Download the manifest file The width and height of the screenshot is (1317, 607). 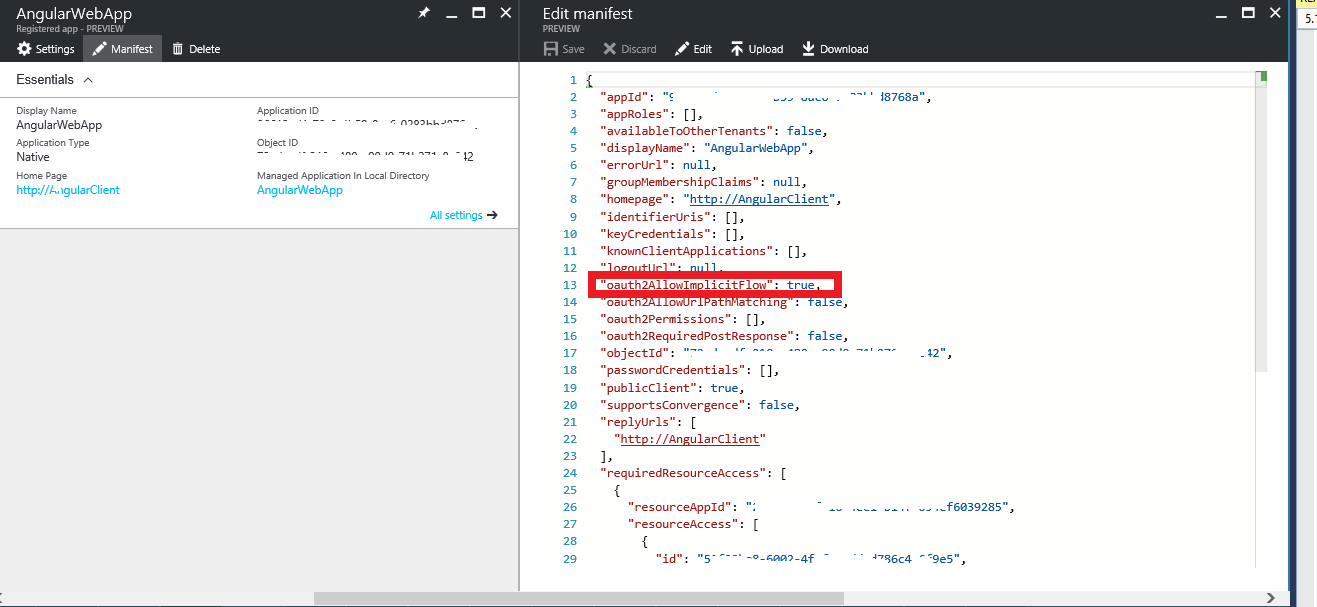[835, 49]
